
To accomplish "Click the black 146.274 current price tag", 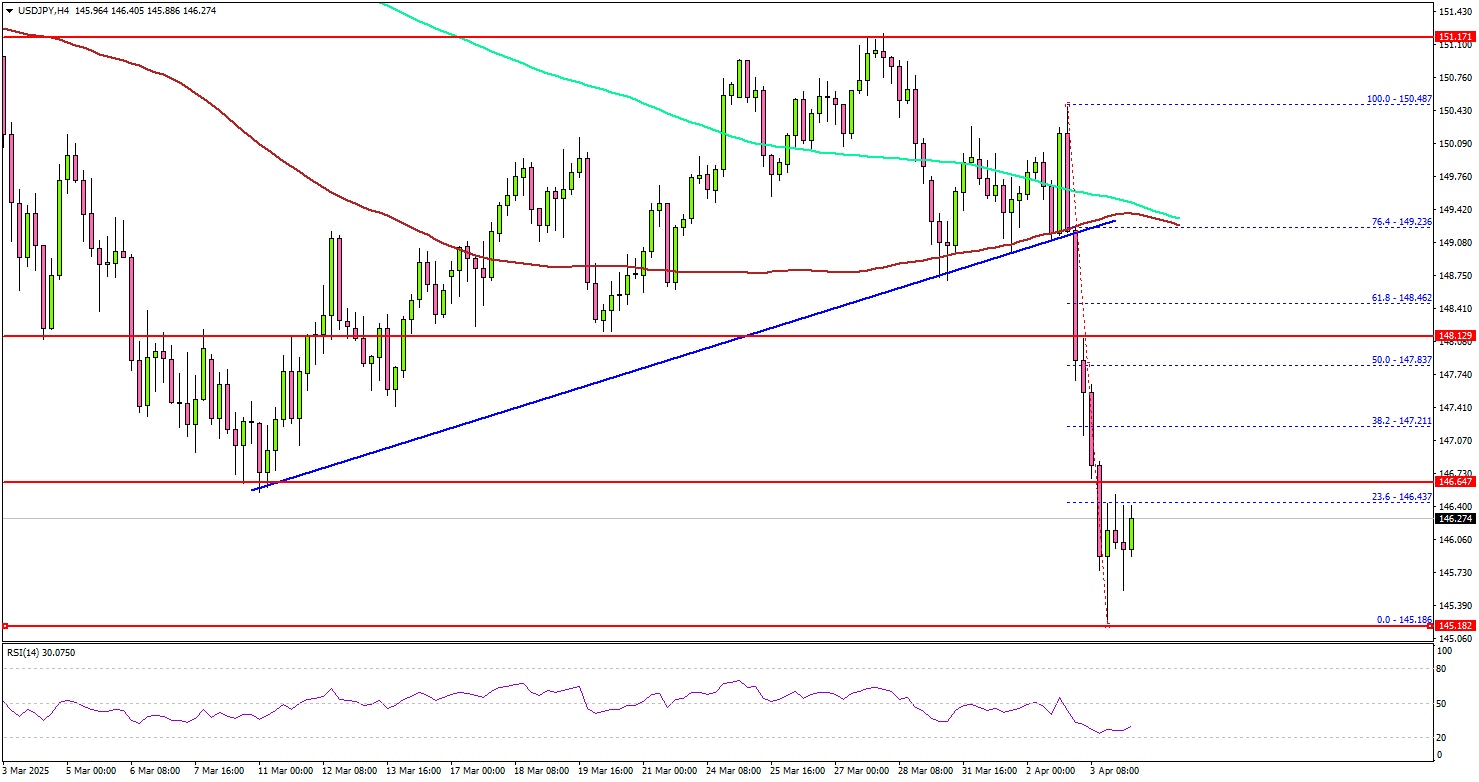I will (x=1456, y=519).
